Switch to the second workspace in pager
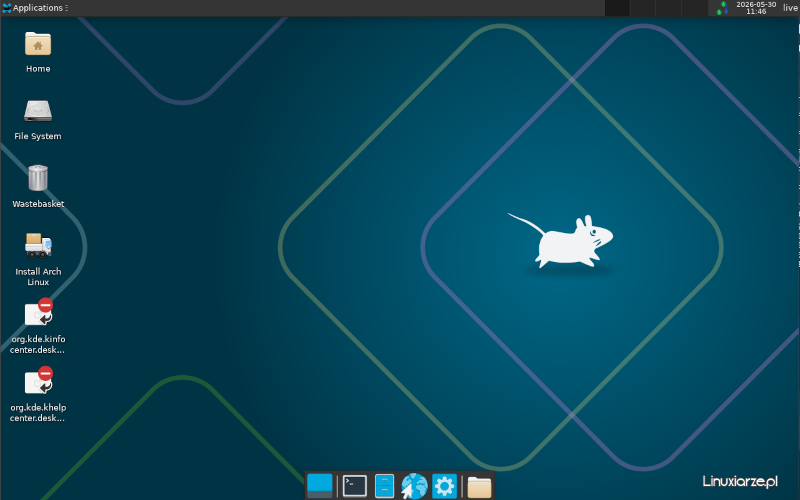 [643, 8]
